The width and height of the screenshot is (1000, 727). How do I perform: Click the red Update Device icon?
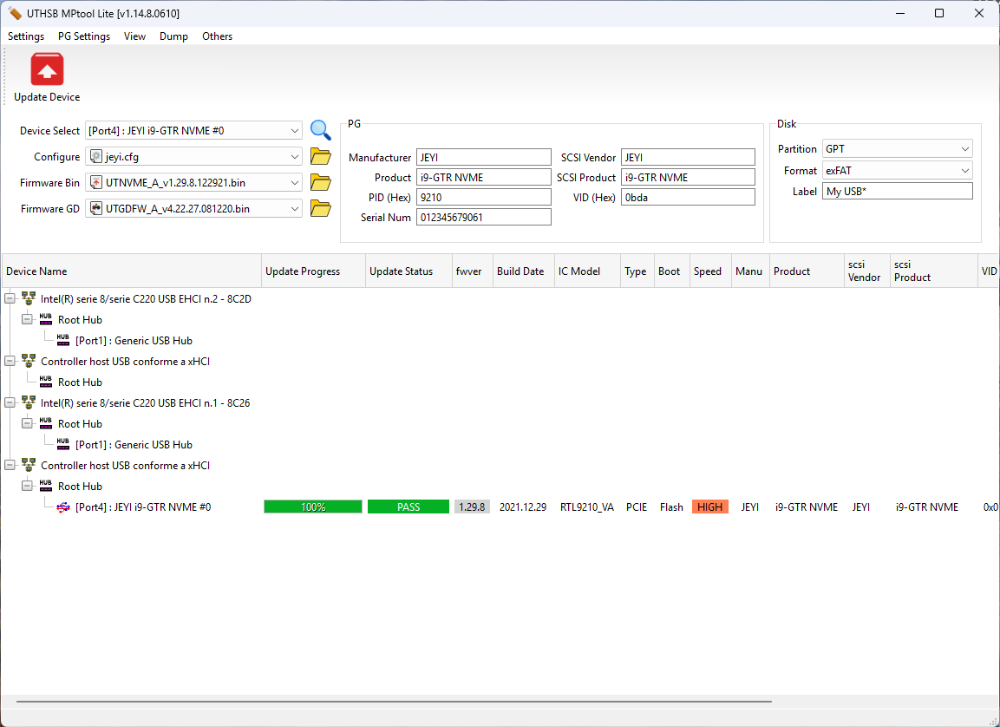pos(46,70)
